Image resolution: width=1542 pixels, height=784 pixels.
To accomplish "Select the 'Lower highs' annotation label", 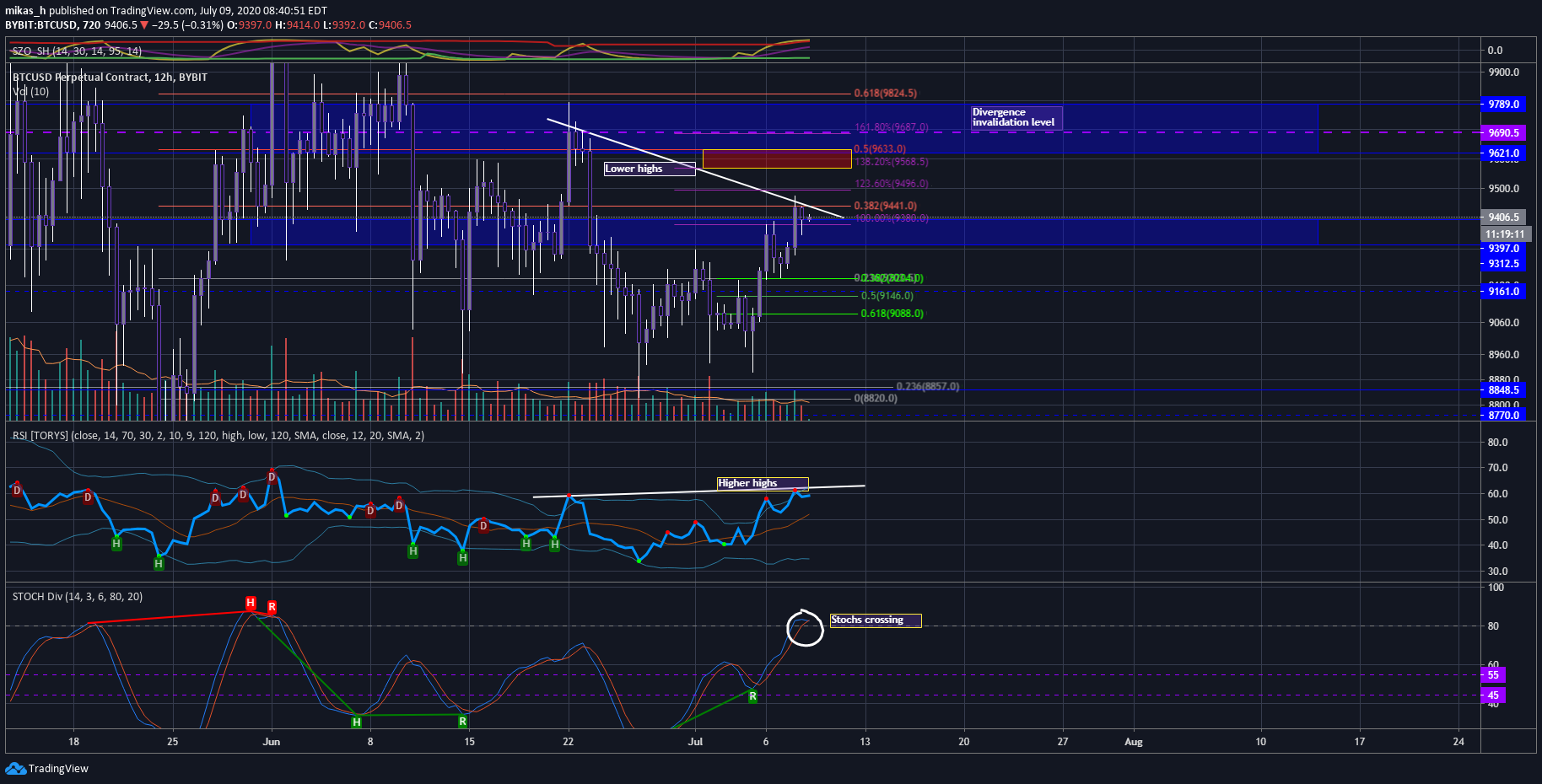I will pos(650,169).
